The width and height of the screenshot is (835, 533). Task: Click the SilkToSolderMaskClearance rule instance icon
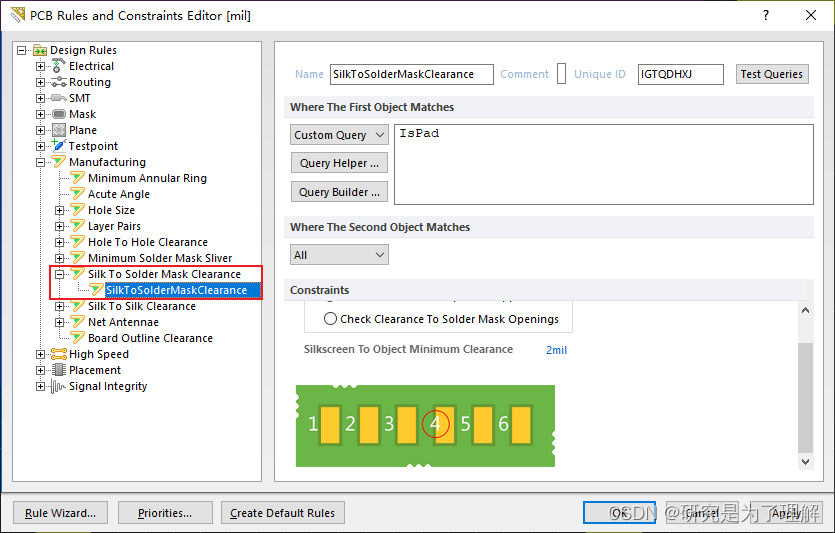pyautogui.click(x=96, y=290)
